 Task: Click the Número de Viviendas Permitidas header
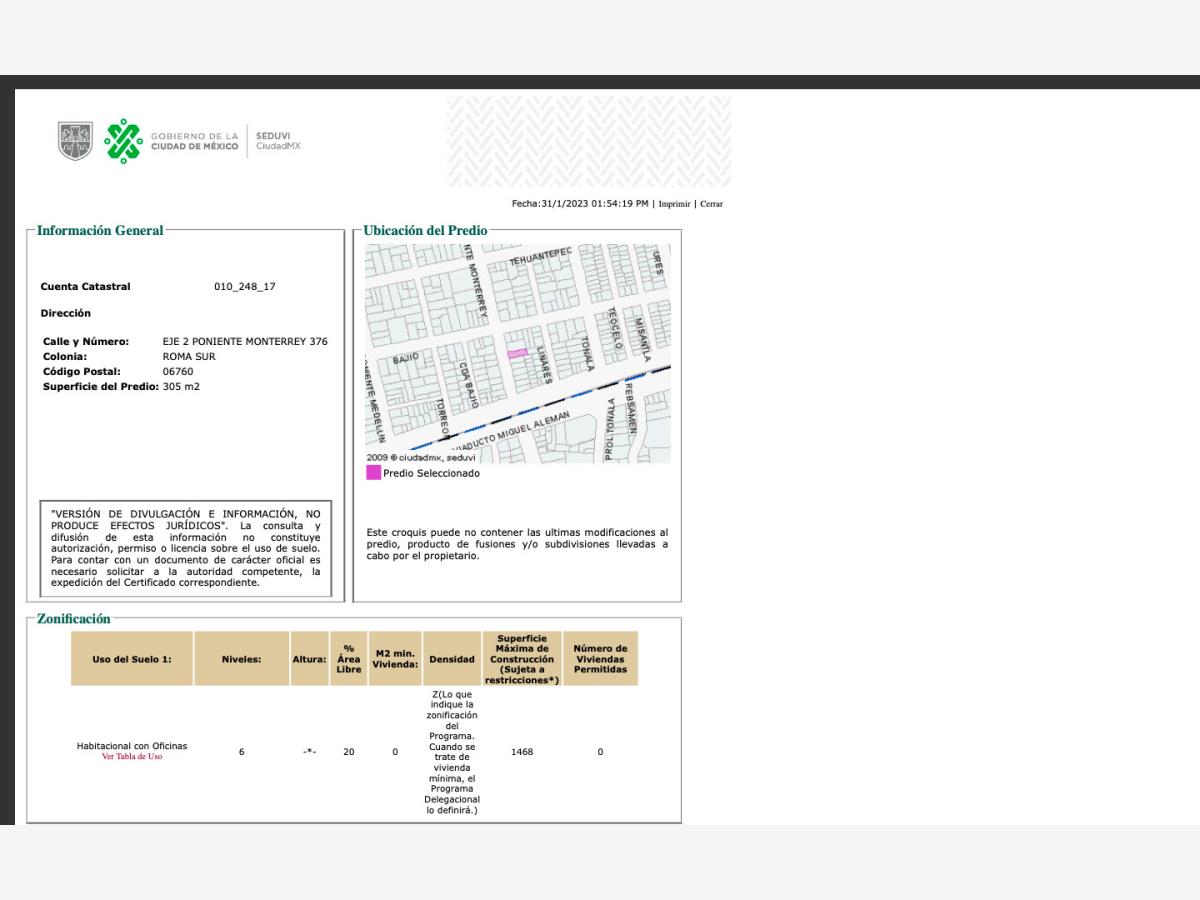600,659
